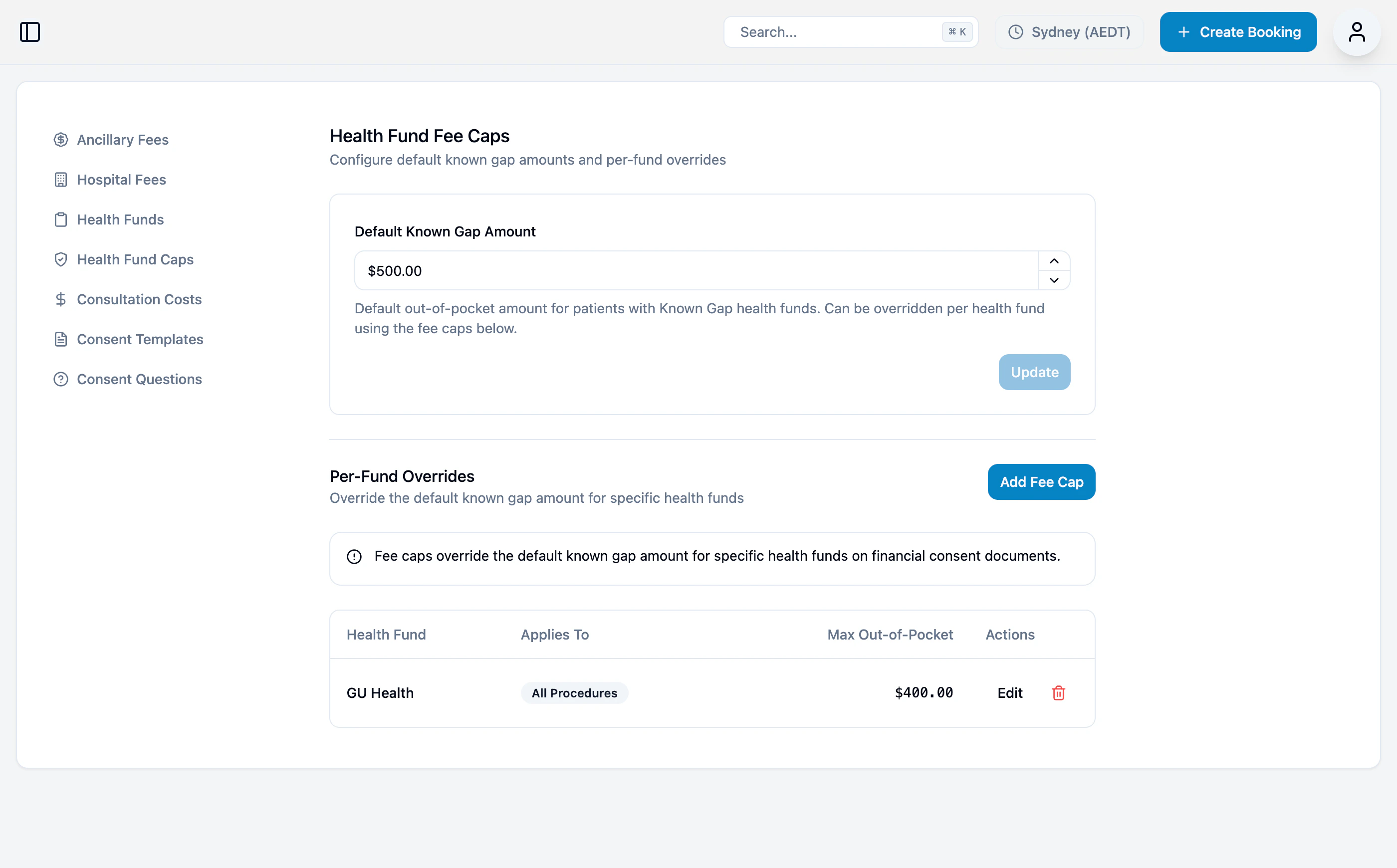The image size is (1397, 868).
Task: Click the Ancillary Fees dollar icon
Action: point(61,140)
